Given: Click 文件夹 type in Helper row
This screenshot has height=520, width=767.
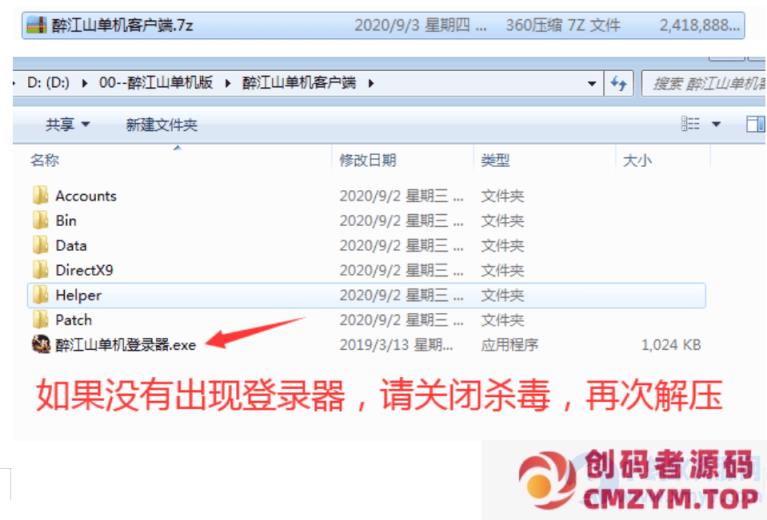Looking at the screenshot, I should [x=502, y=295].
